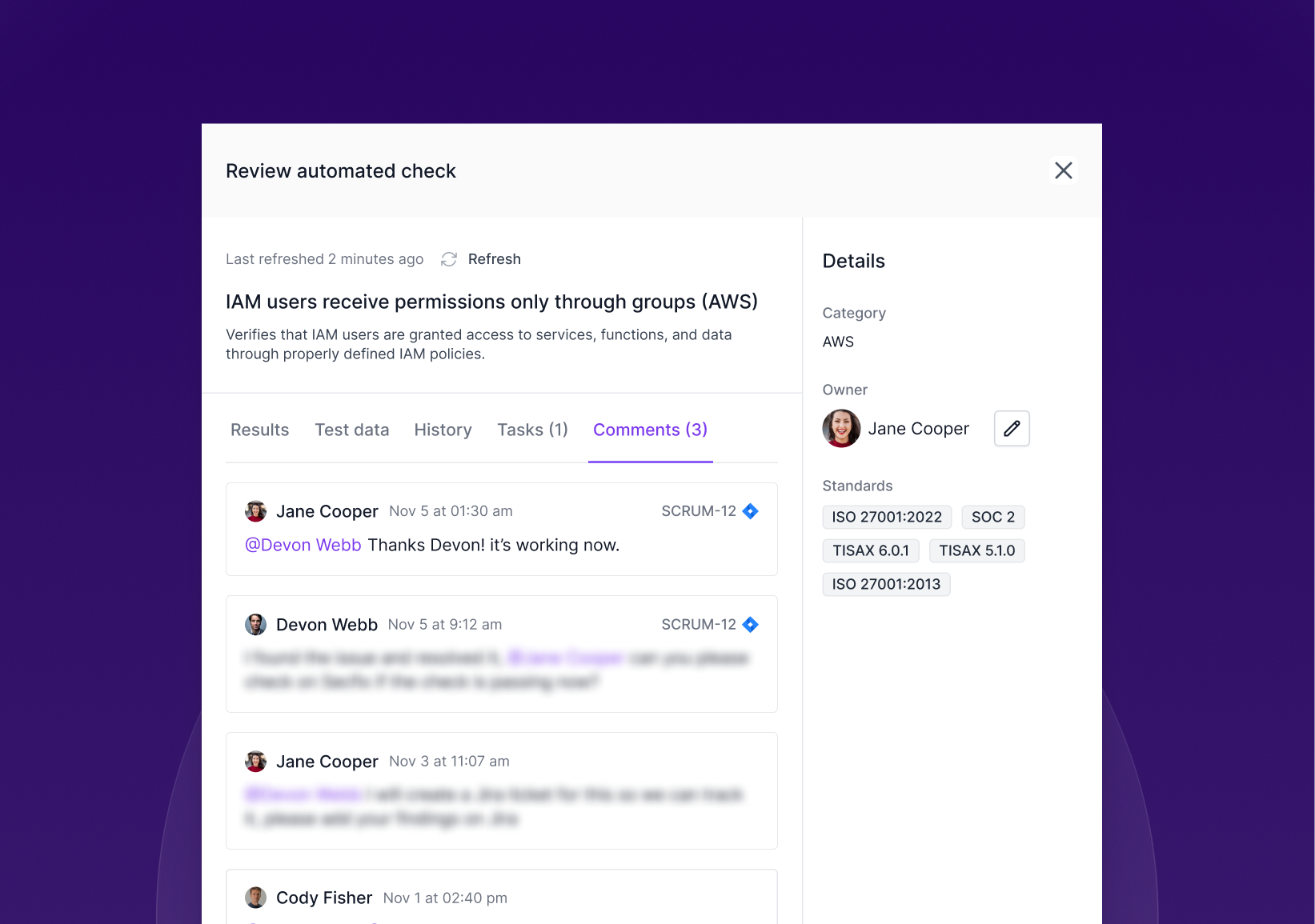Click Jane Cooper's avatar on Nov 3 comment

pos(255,762)
